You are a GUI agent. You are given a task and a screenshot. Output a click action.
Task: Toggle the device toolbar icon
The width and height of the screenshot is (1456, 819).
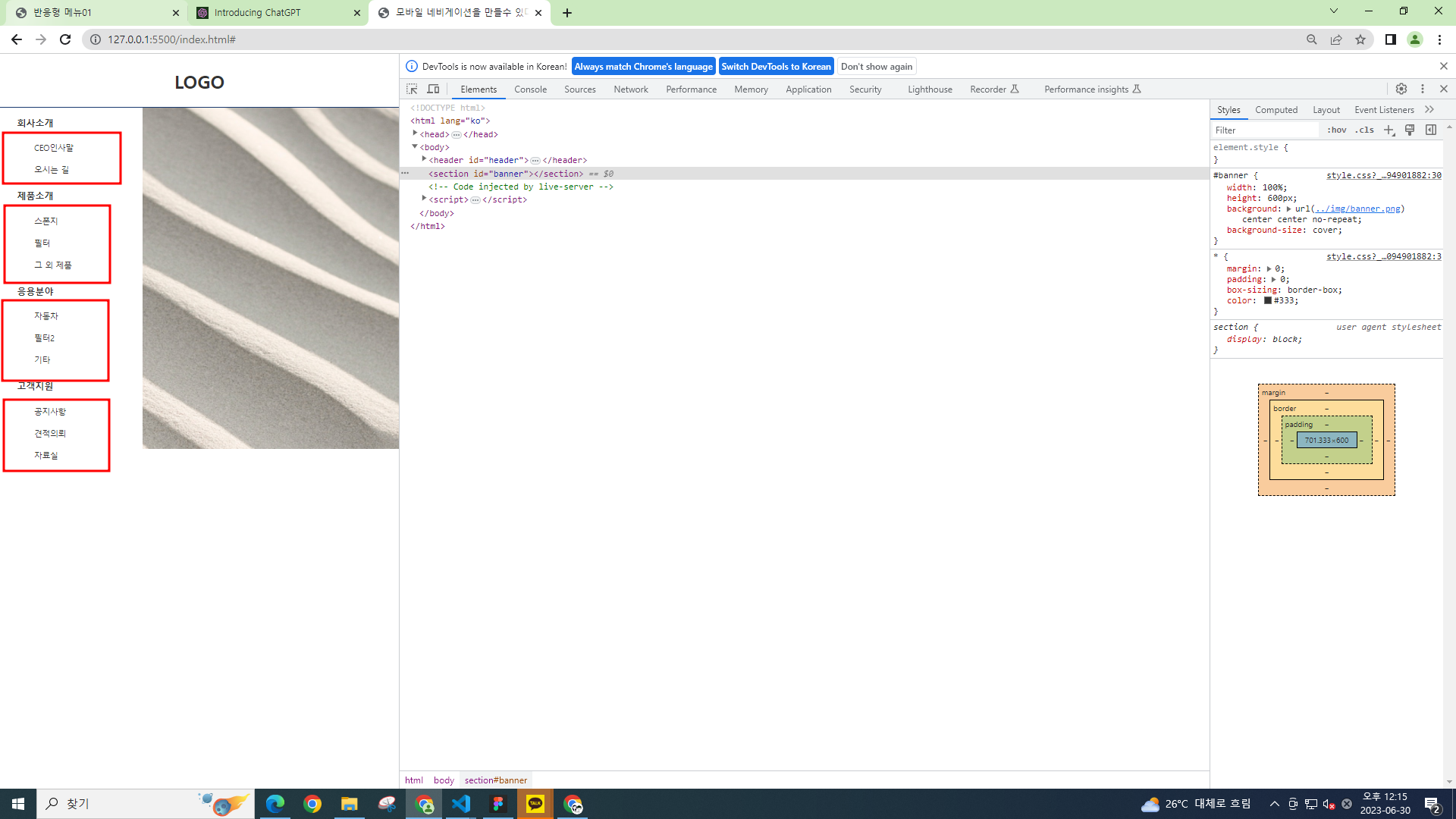pyautogui.click(x=434, y=89)
